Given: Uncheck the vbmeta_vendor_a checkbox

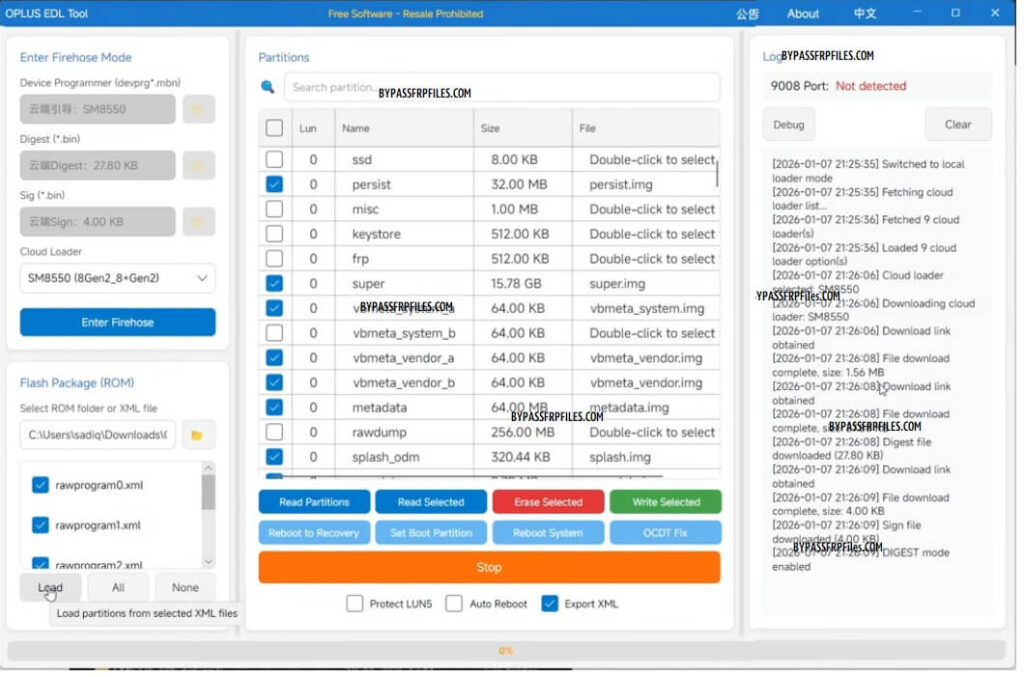Looking at the screenshot, I should point(274,358).
